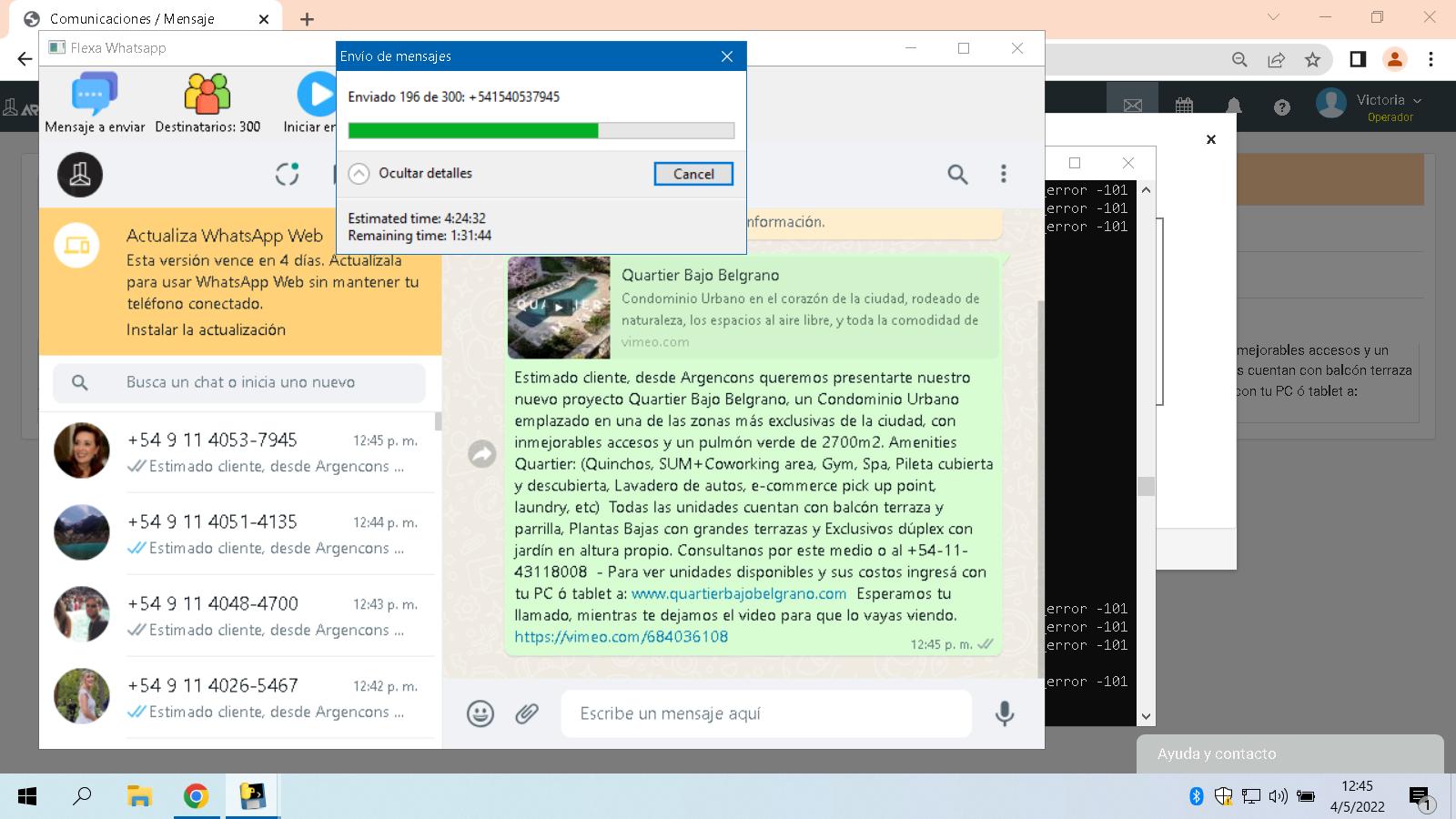This screenshot has height=819, width=1456.
Task: Open the Chrome three-dot menu
Action: [x=1431, y=59]
